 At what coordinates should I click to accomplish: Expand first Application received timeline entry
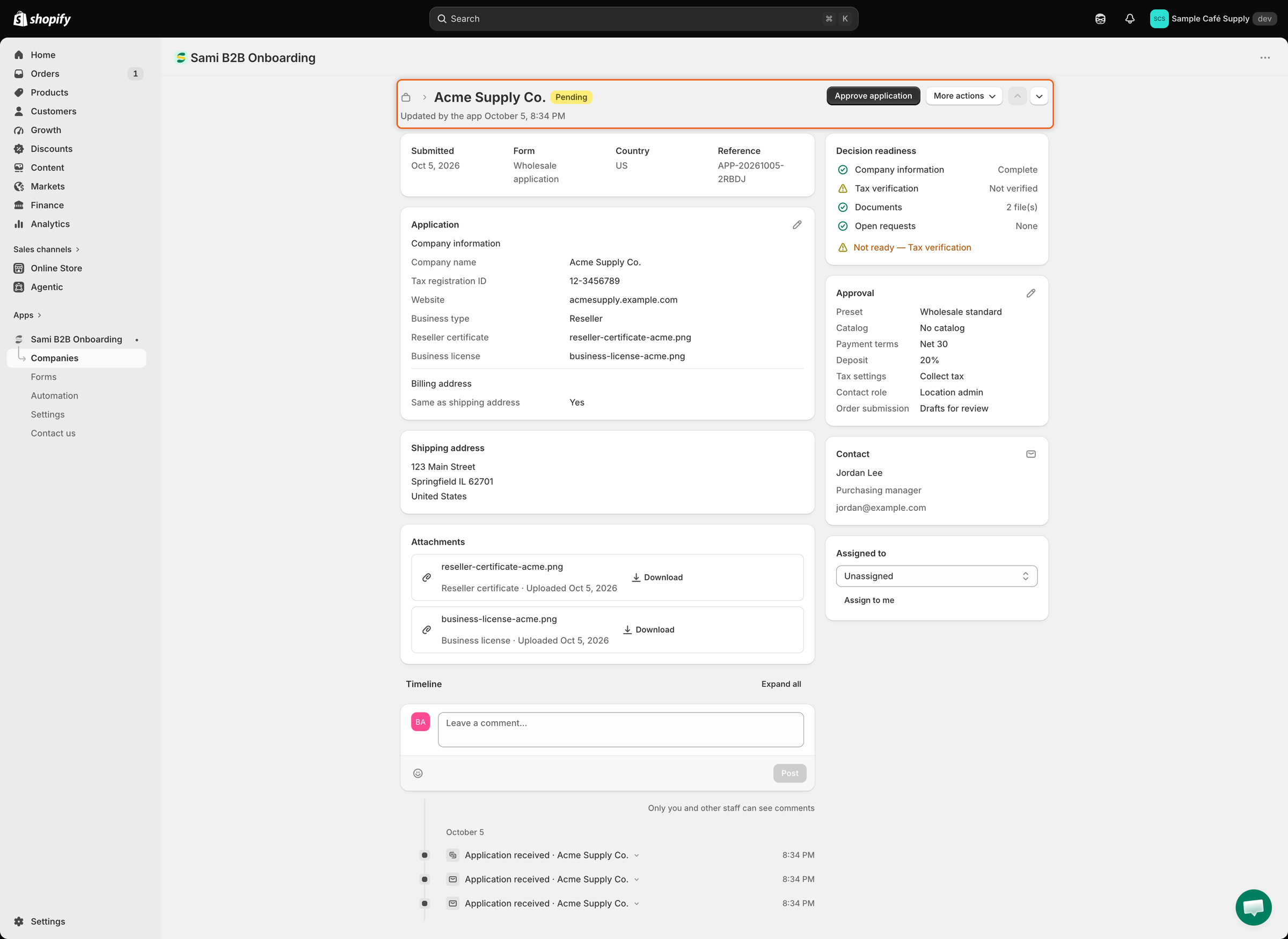click(636, 855)
